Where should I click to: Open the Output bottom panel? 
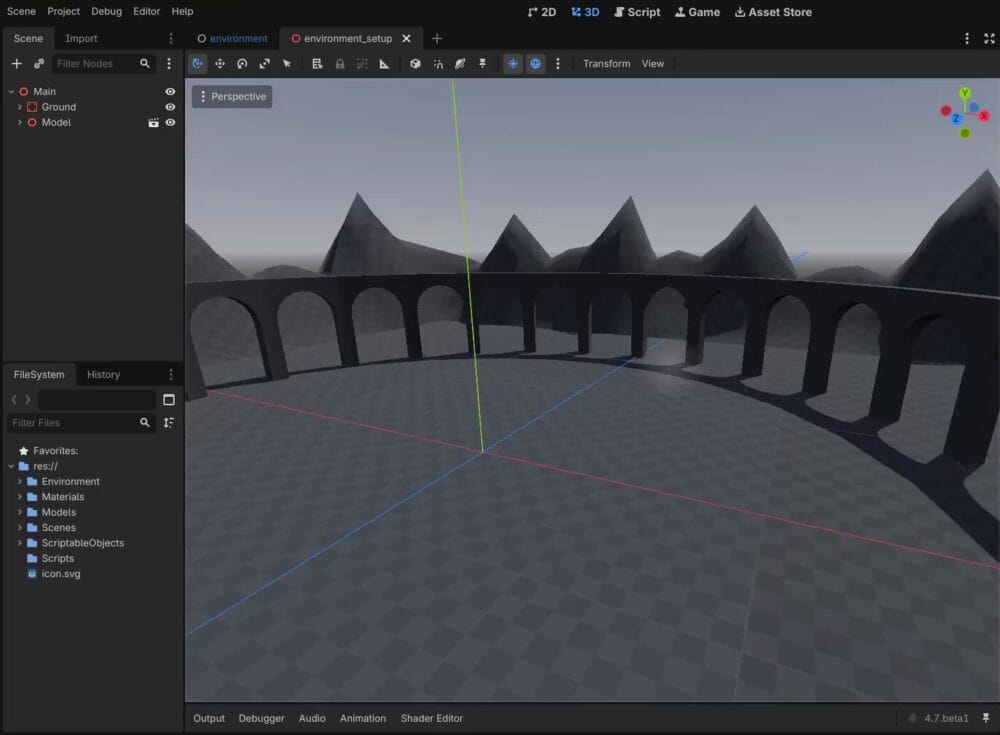[x=209, y=718]
